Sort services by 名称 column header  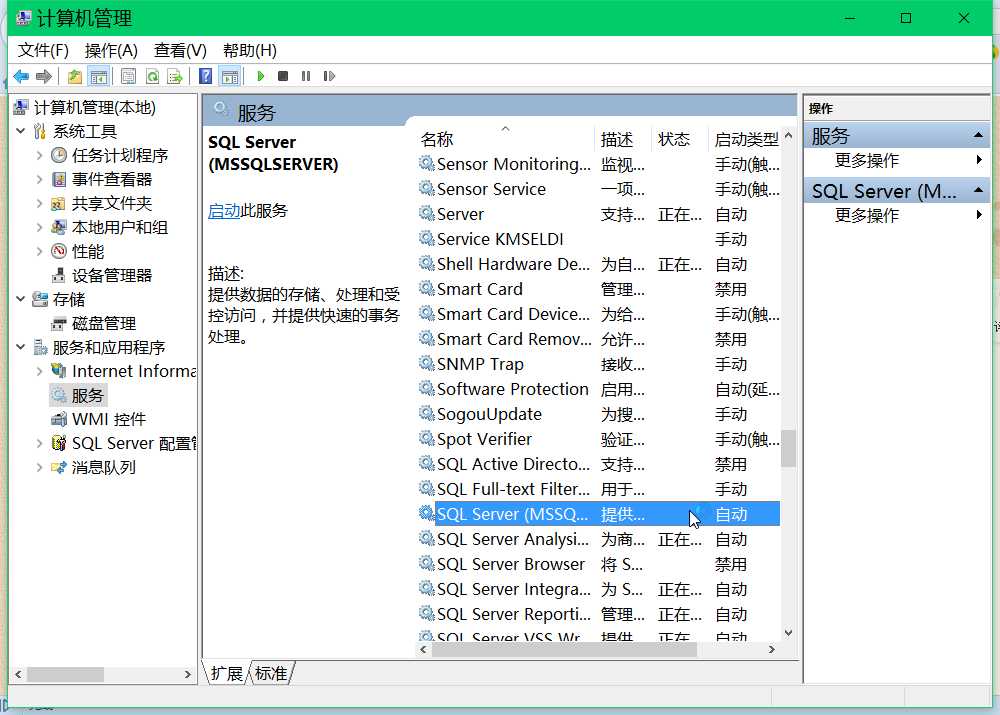pyautogui.click(x=505, y=139)
